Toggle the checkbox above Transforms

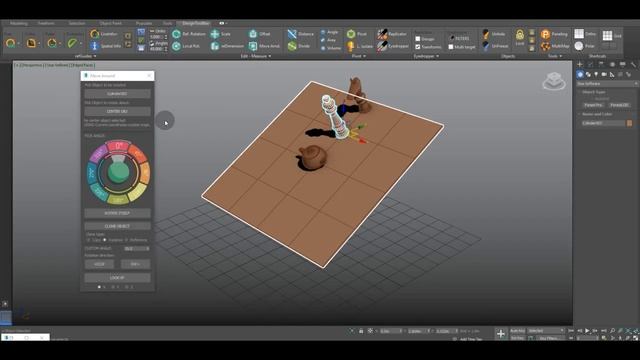(418, 39)
